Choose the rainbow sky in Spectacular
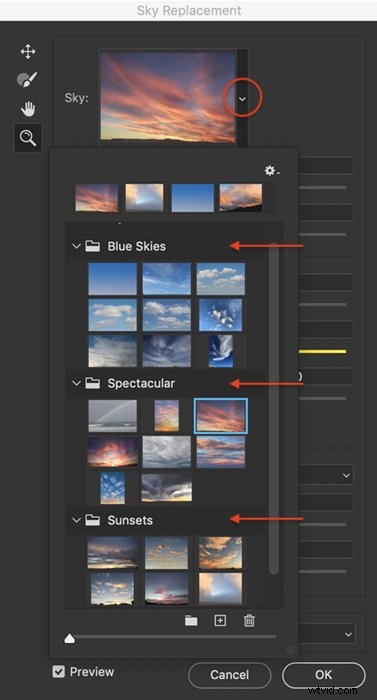The height and width of the screenshot is (700, 377). (x=113, y=416)
